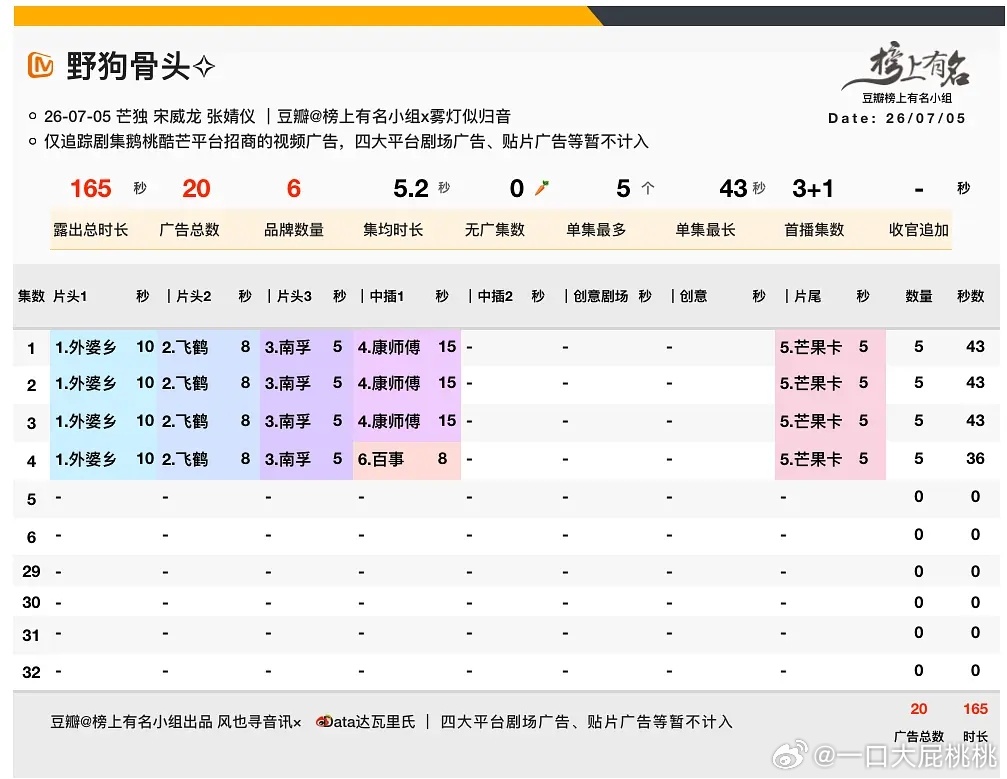Click the 片头1 column header

(x=70, y=296)
